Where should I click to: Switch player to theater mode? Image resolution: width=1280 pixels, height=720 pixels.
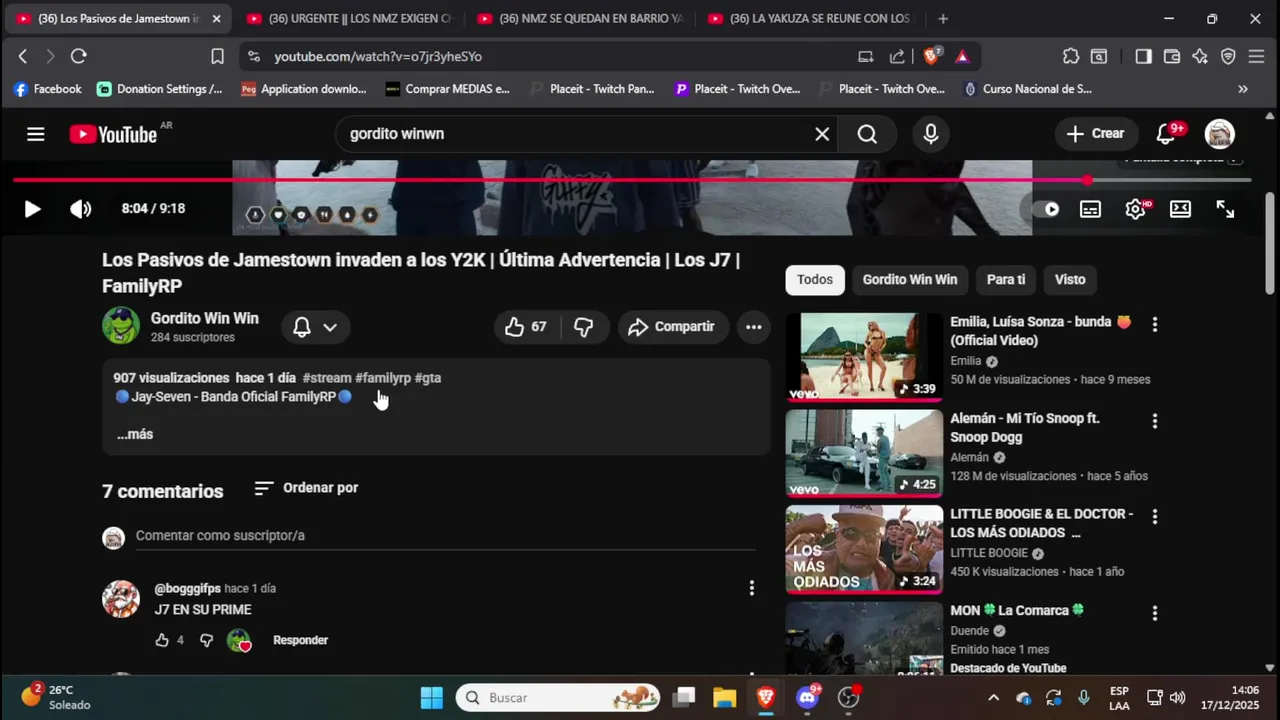(1180, 209)
